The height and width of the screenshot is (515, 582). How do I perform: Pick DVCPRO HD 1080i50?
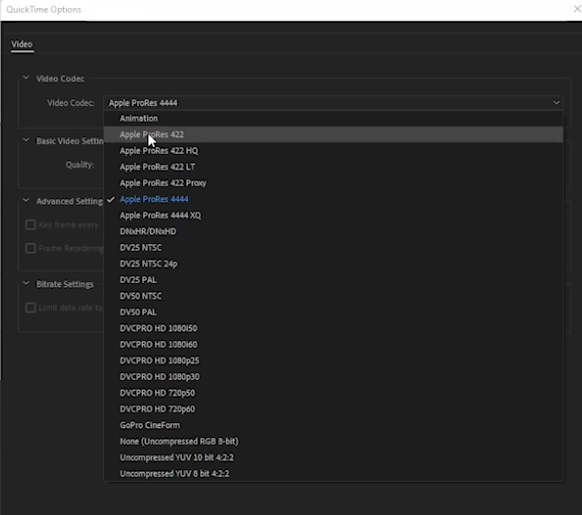[333, 328]
